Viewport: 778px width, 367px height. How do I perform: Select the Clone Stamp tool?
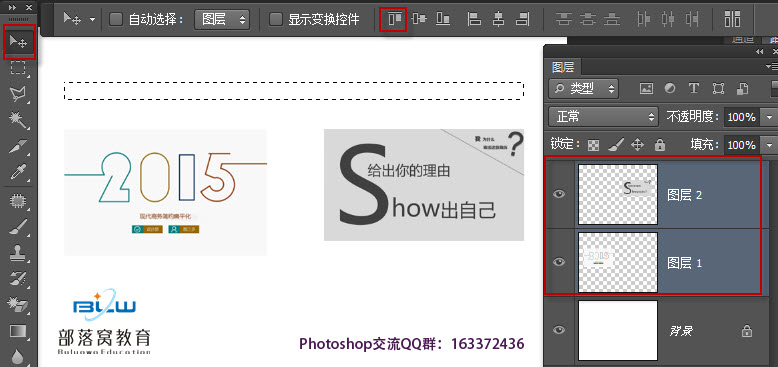(x=18, y=253)
